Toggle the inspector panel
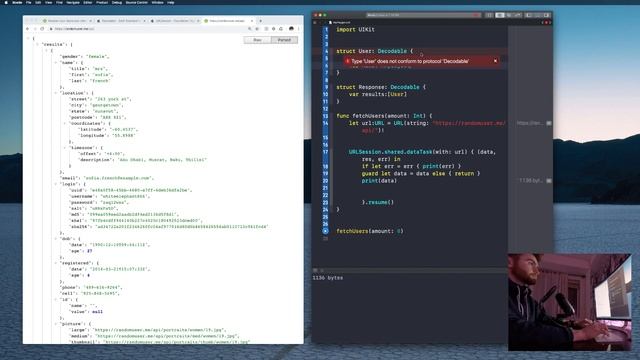640x360 pixels. pyautogui.click(x=546, y=15)
